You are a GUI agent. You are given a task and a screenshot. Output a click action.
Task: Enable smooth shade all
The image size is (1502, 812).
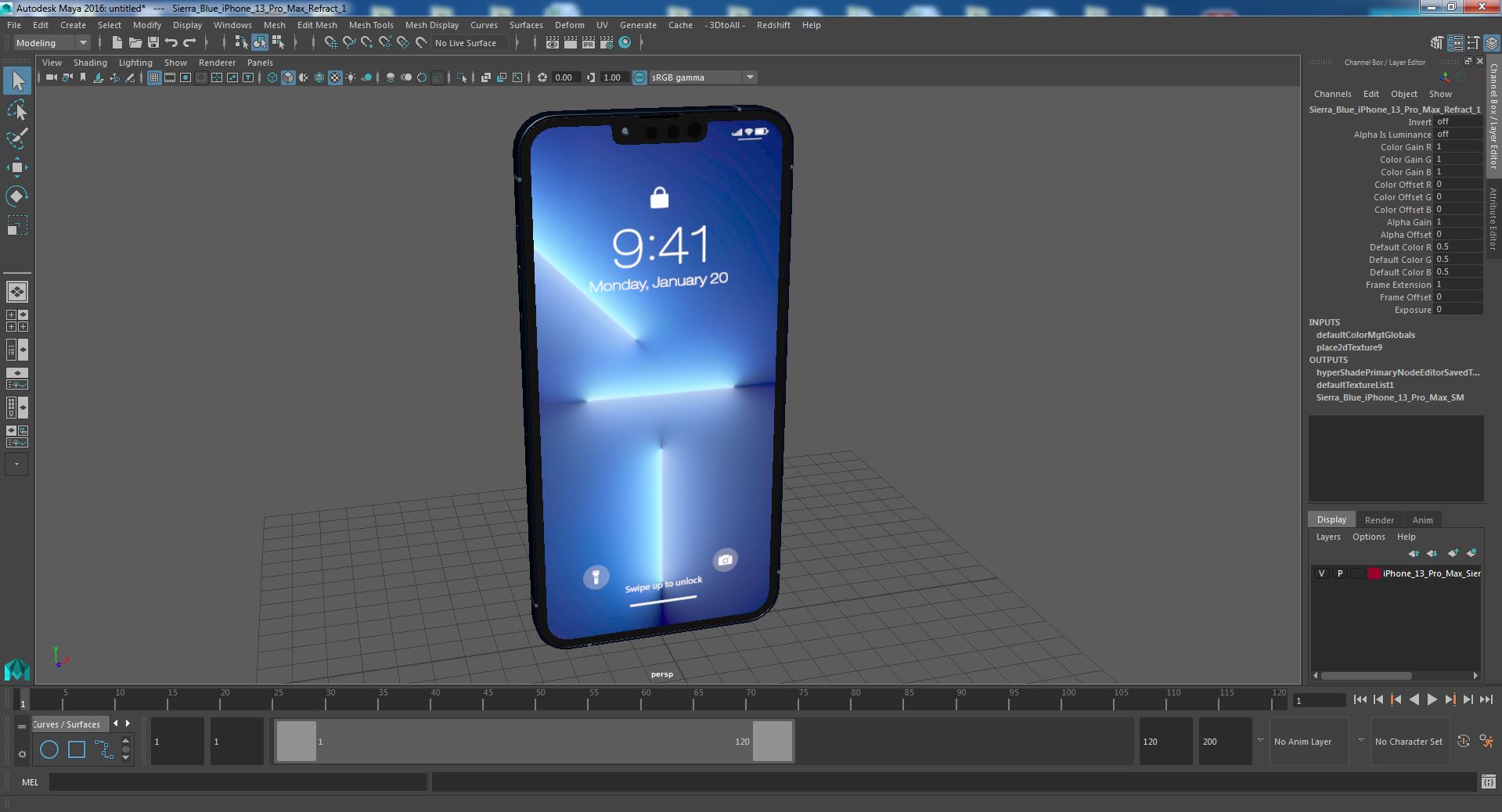tap(288, 77)
